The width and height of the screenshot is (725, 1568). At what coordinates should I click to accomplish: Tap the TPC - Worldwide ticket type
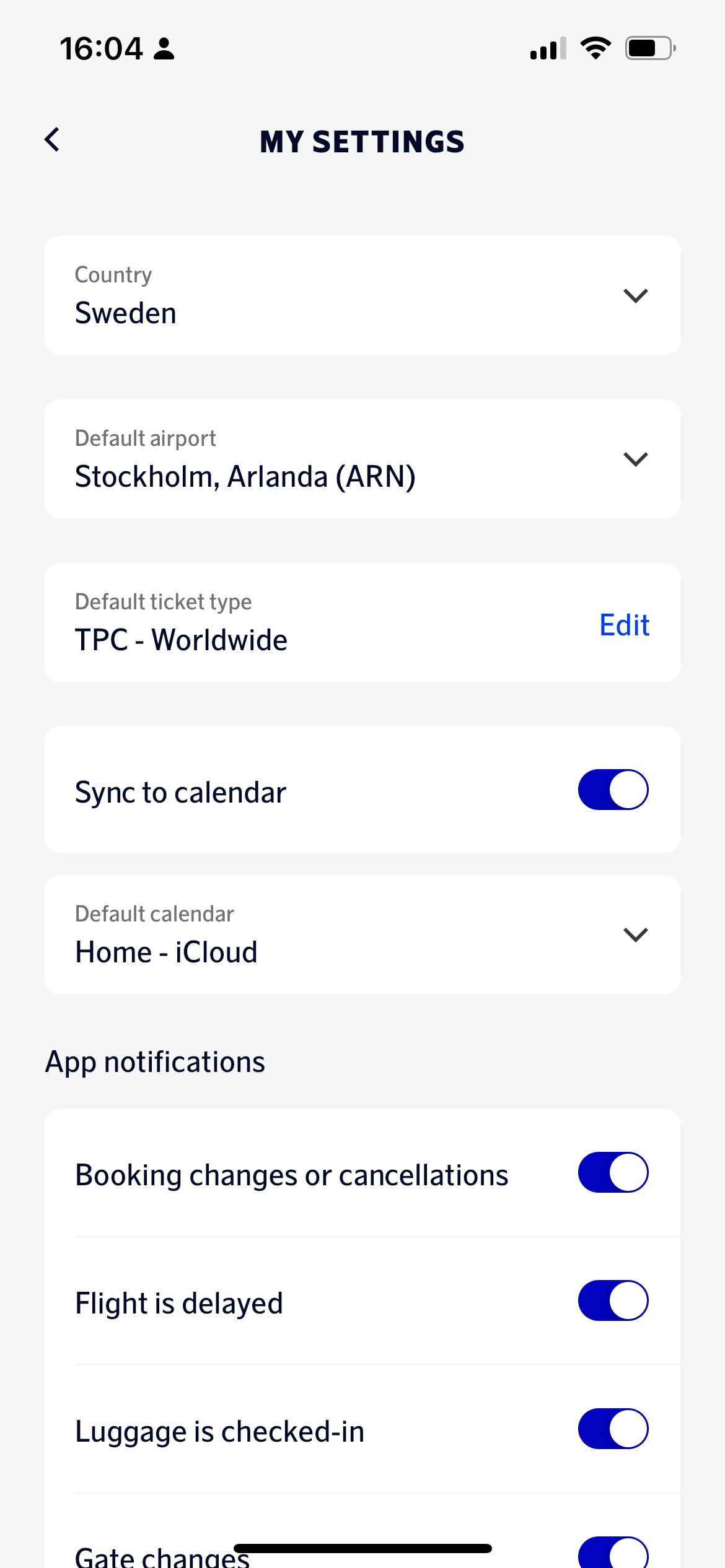pos(181,640)
